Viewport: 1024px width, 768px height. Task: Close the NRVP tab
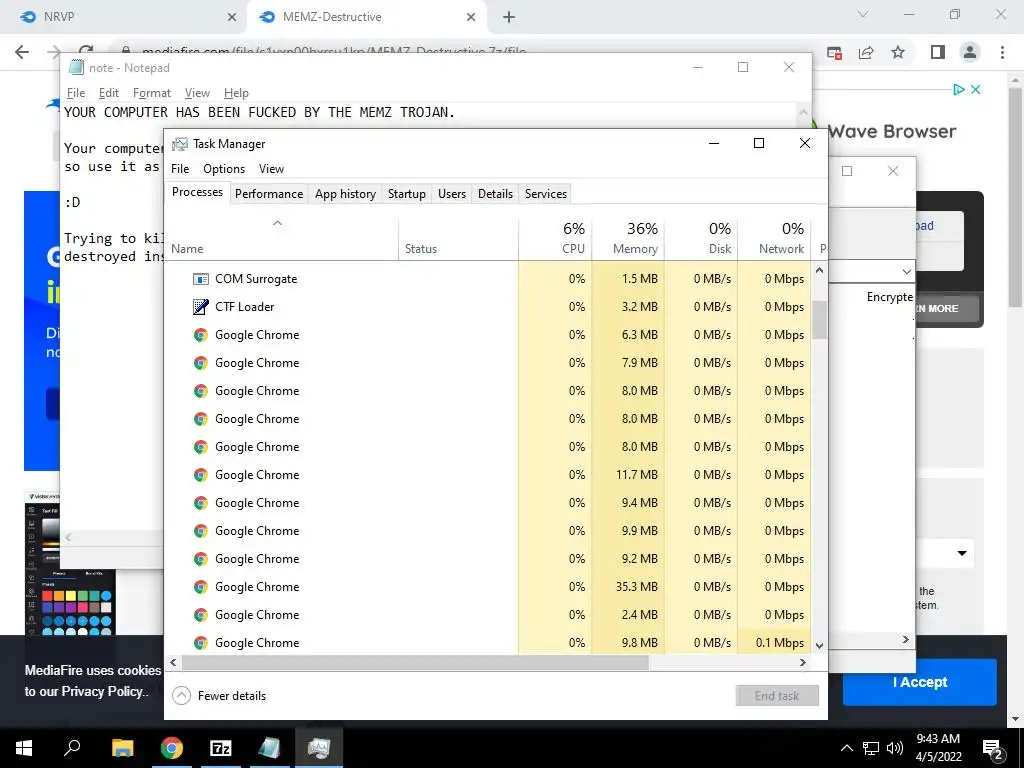click(x=231, y=17)
